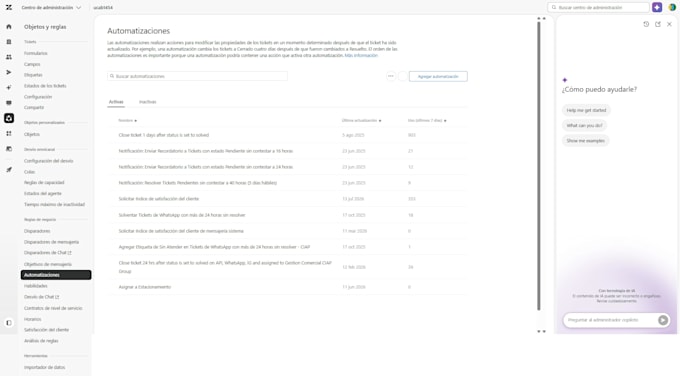Open the Zendesk logo menu
This screenshot has height=376, width=680.
click(9, 7)
